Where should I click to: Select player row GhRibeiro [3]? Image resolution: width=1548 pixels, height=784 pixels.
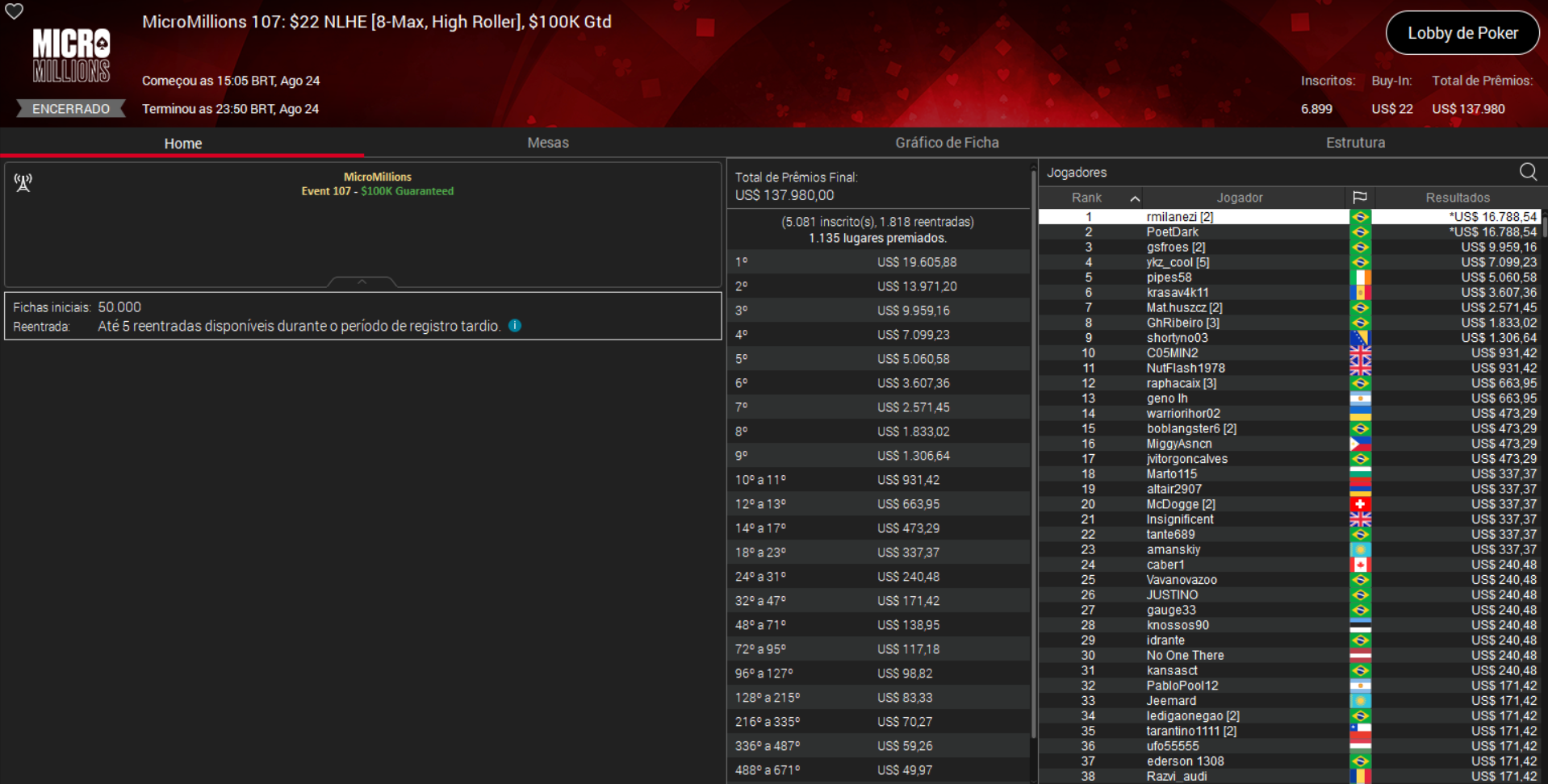click(x=1290, y=323)
